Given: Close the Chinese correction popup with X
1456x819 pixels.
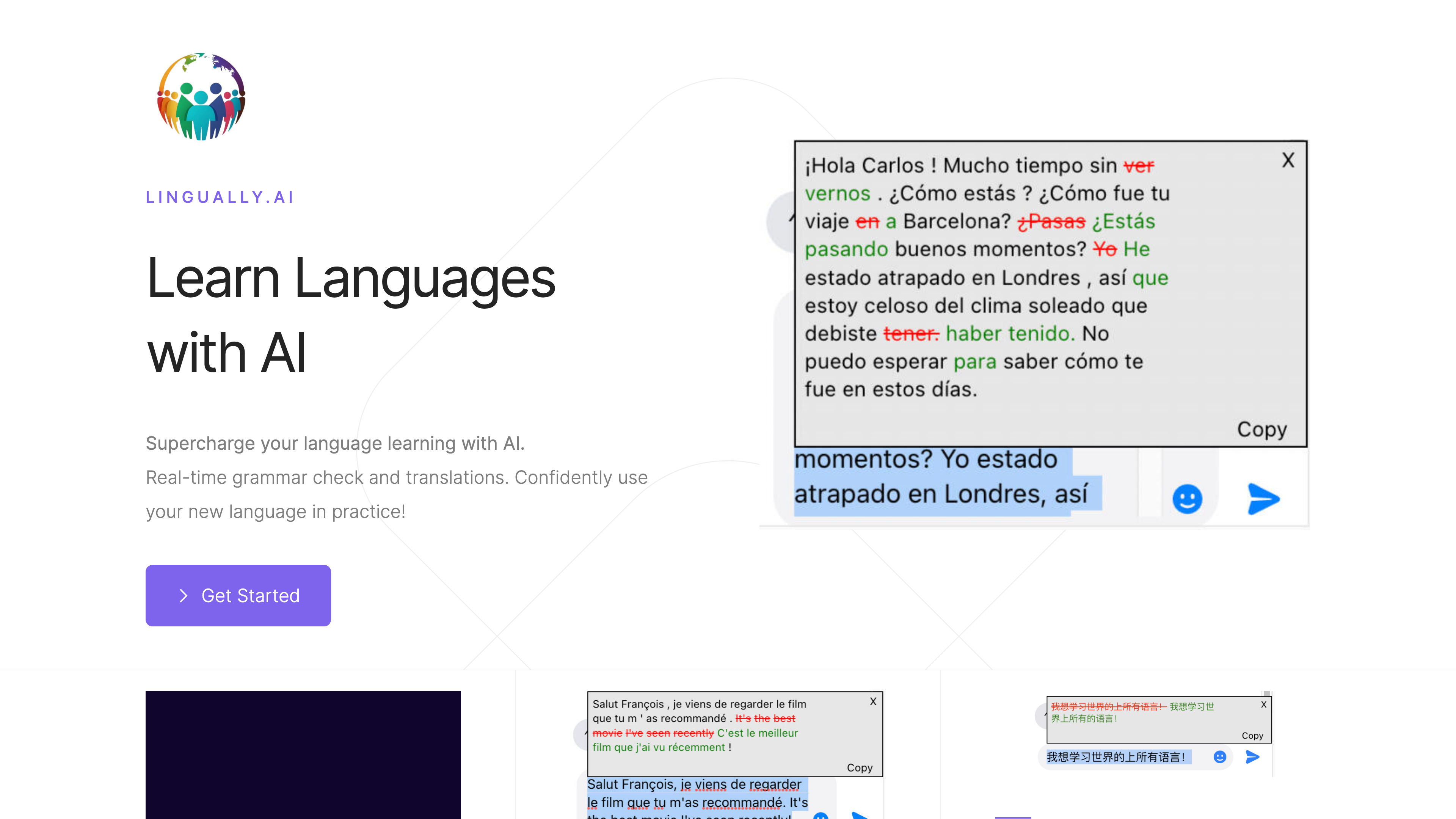Looking at the screenshot, I should (x=1263, y=704).
